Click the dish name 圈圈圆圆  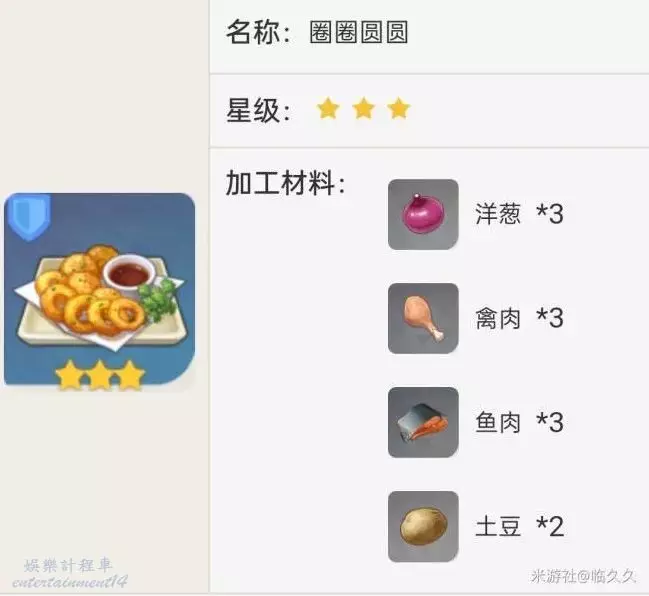[359, 32]
